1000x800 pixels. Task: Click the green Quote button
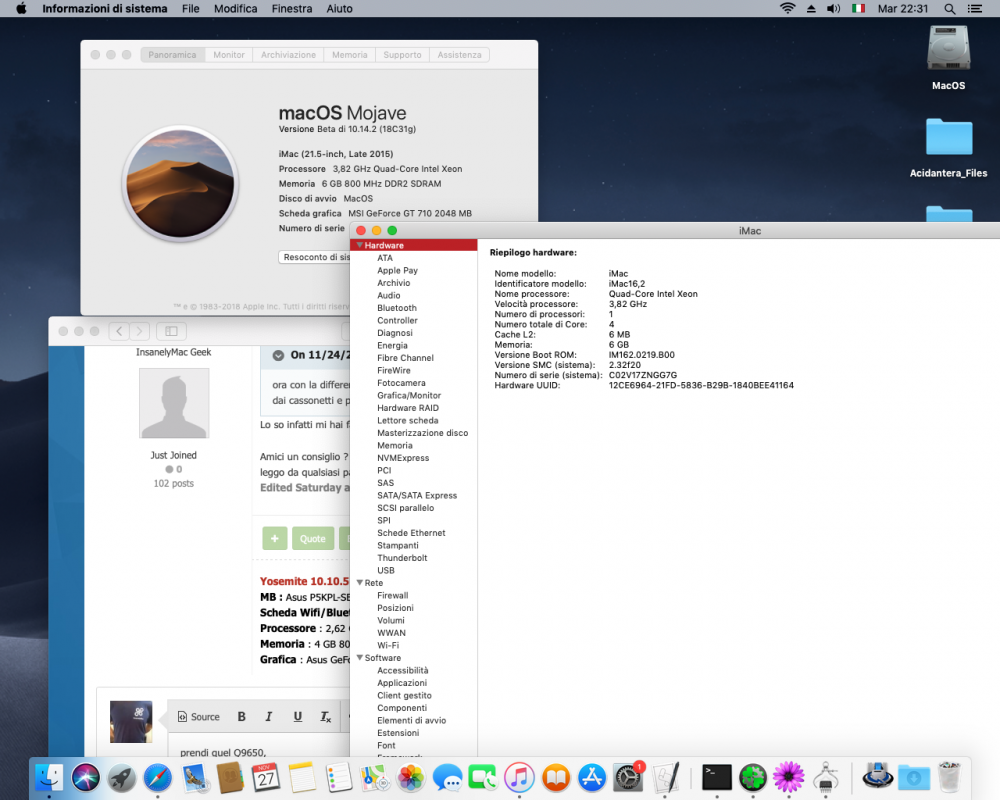click(x=312, y=538)
